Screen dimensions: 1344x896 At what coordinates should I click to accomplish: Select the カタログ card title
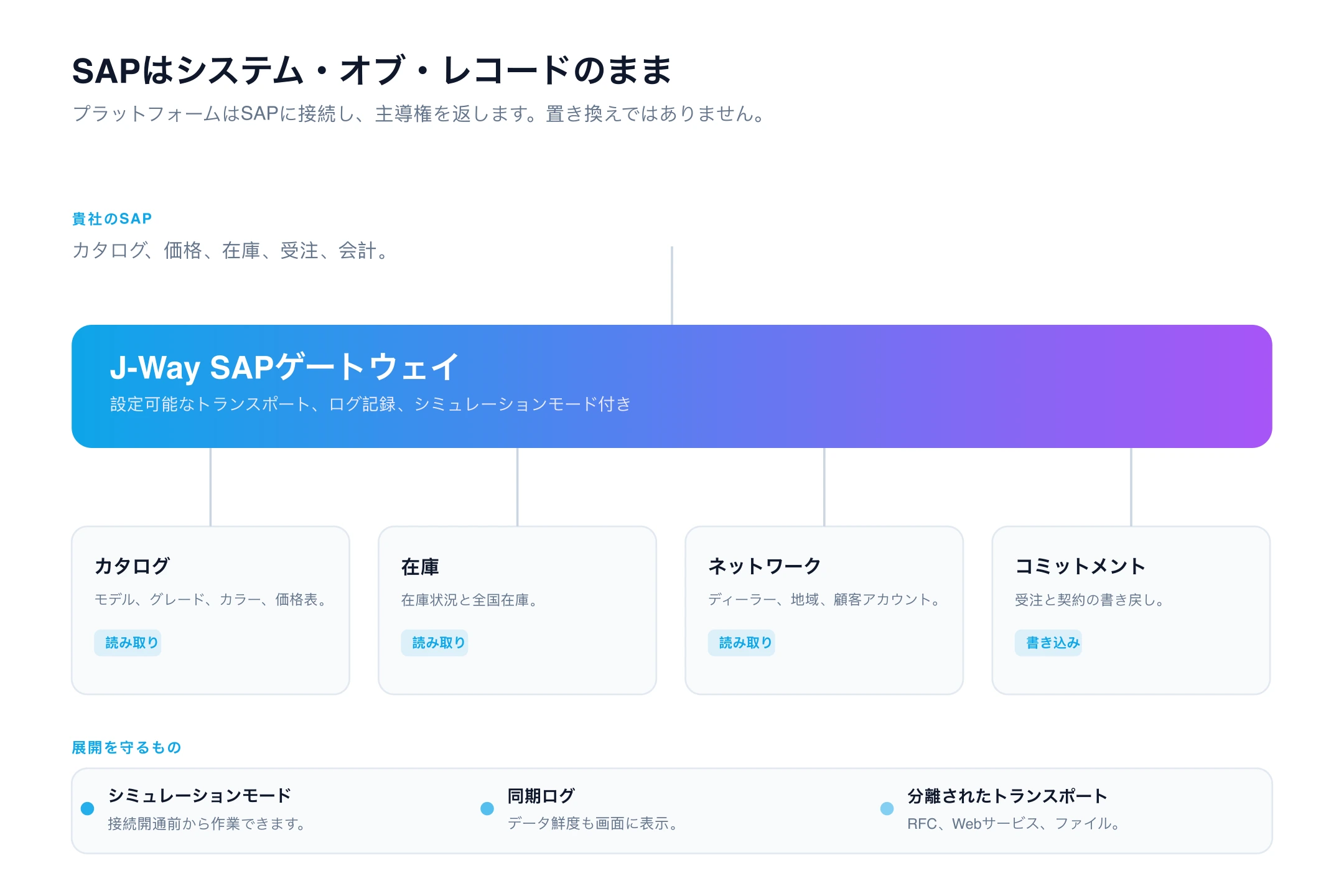[x=132, y=566]
